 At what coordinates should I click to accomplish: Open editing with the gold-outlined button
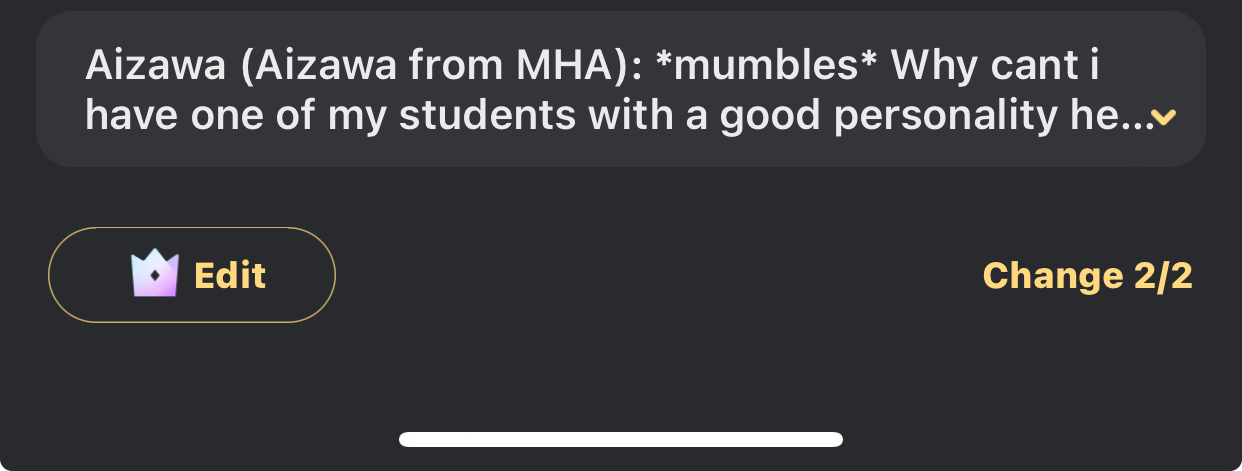click(192, 275)
